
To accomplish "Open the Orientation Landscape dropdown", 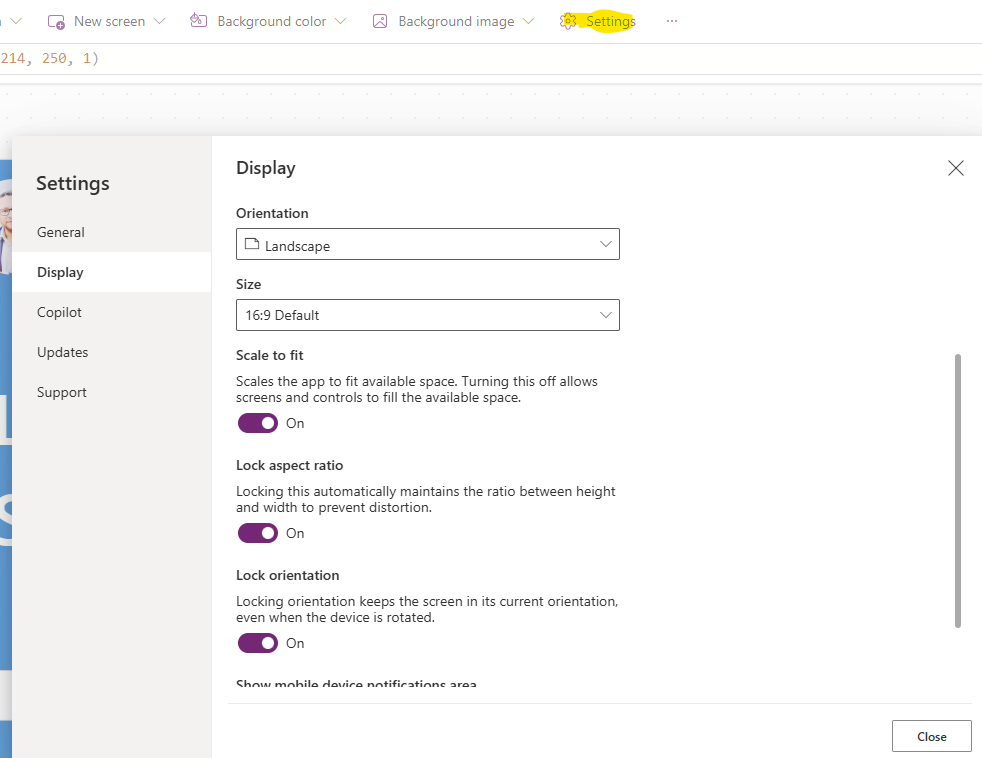I will click(428, 244).
